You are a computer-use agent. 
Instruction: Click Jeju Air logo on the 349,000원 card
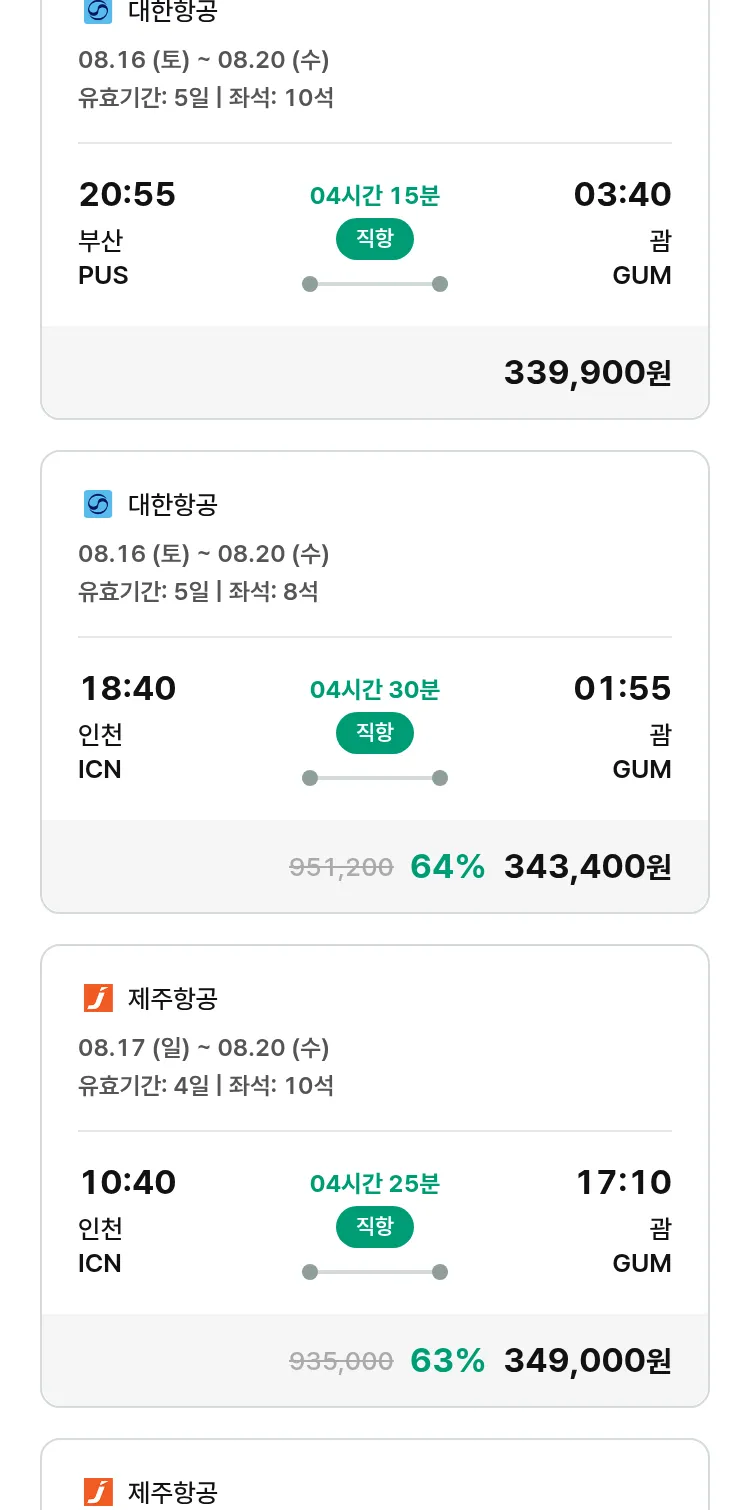coord(98,998)
